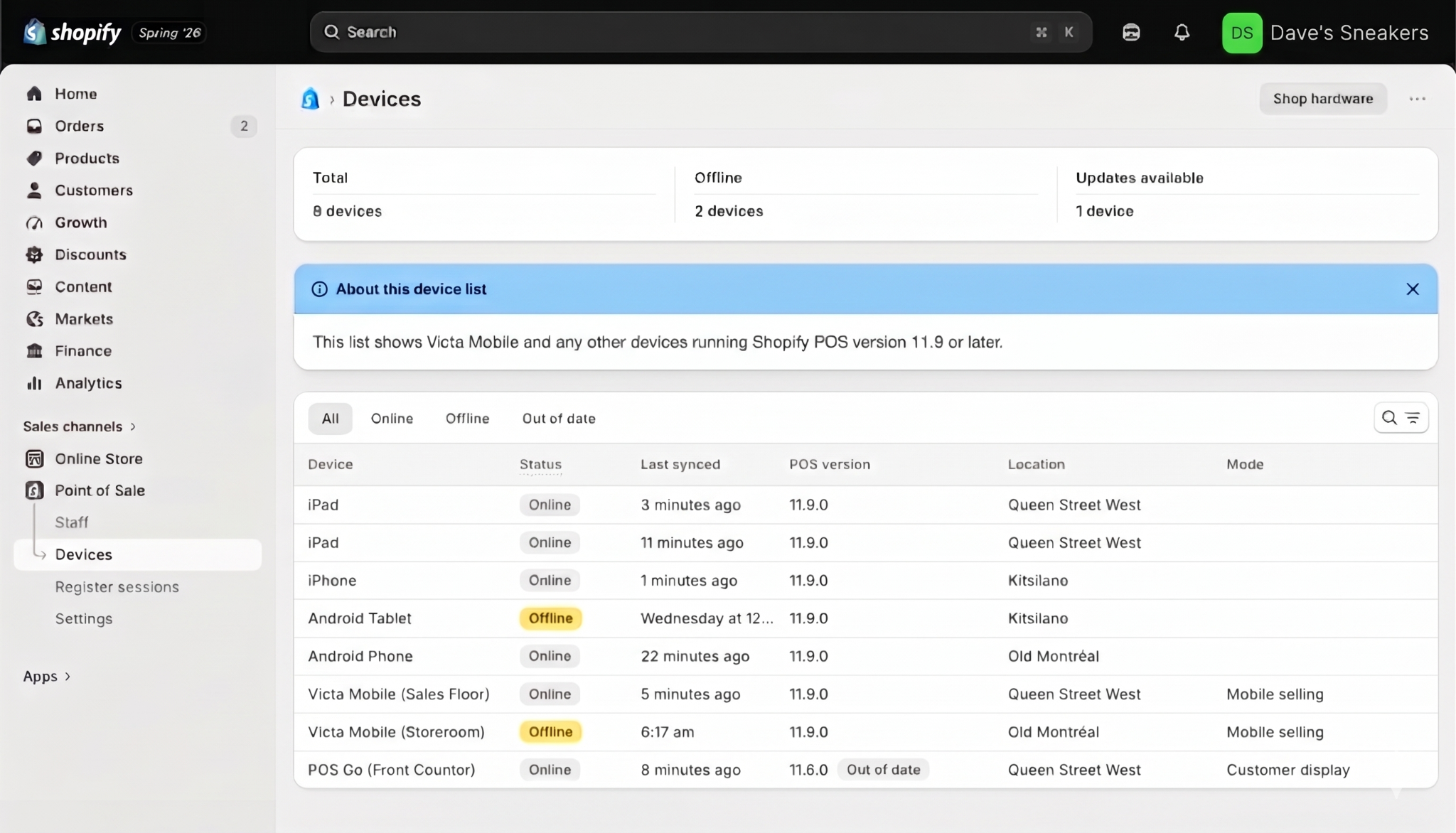
Task: Open iPad row synced 3 minutes ago
Action: [865, 505]
